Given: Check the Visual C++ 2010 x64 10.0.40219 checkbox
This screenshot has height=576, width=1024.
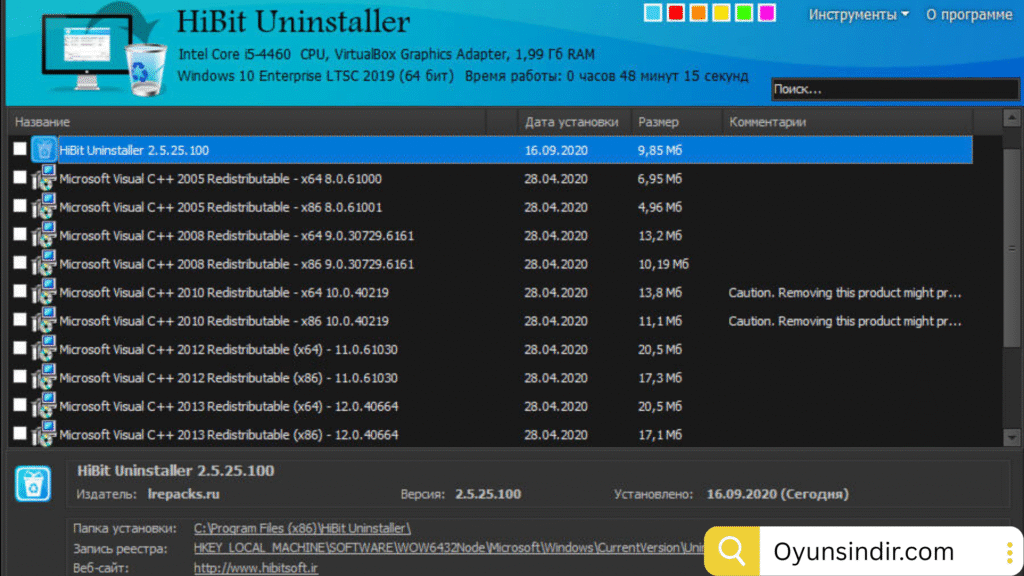Looking at the screenshot, I should pos(20,292).
